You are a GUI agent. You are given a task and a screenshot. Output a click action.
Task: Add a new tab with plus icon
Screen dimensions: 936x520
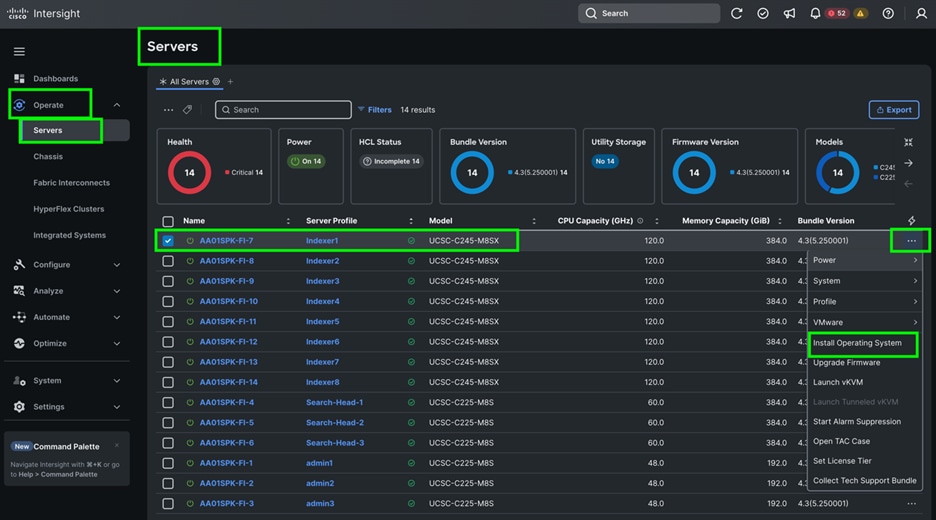[x=230, y=82]
